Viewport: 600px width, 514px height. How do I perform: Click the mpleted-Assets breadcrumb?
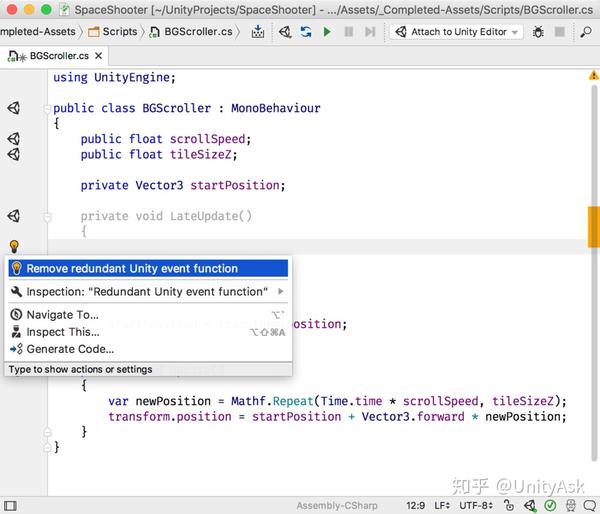coord(38,32)
